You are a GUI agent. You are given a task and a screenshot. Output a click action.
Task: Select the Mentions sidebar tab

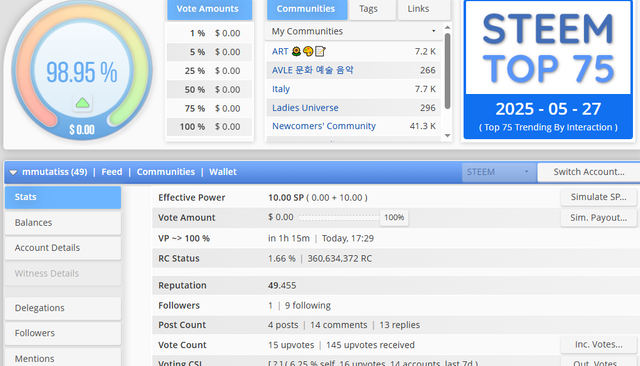(x=63, y=358)
